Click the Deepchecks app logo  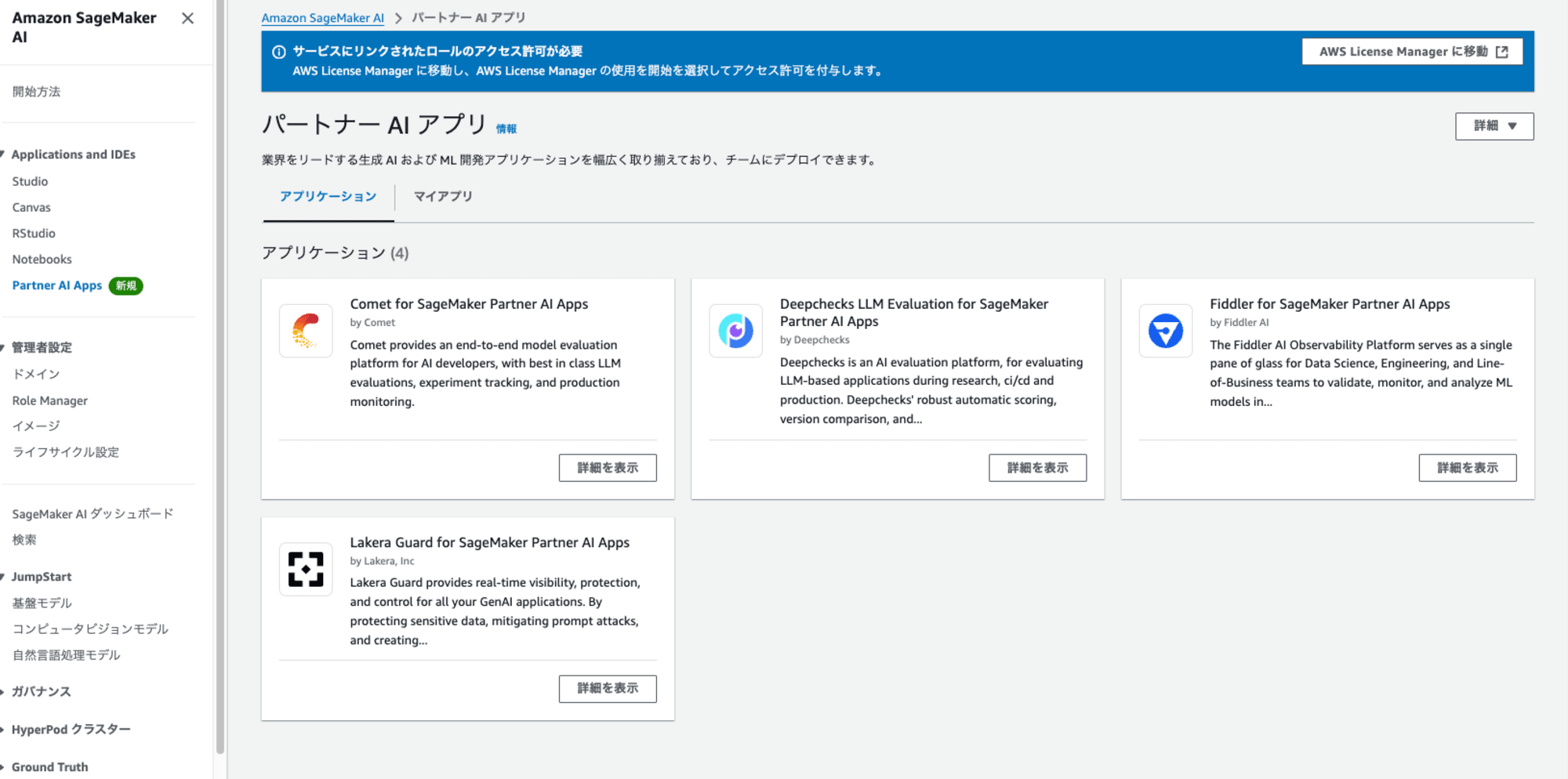[x=735, y=331]
